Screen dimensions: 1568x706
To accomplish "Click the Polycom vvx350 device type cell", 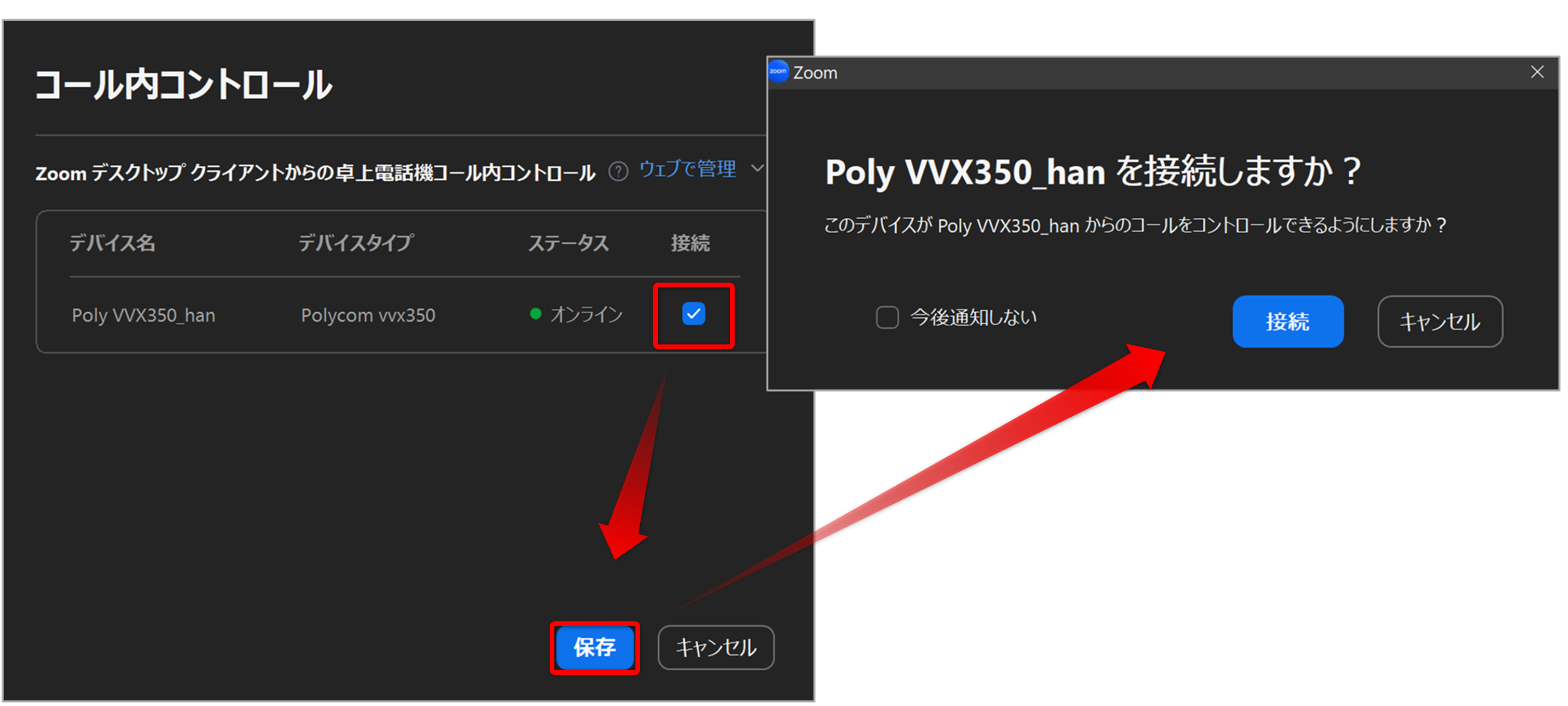I will (368, 315).
